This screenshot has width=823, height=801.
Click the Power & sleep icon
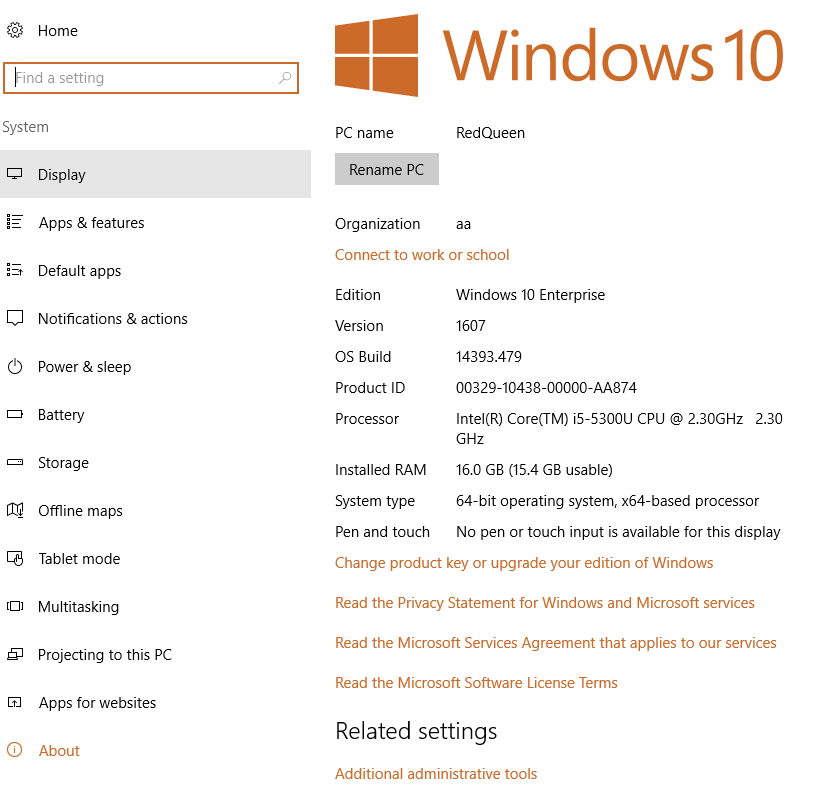(15, 366)
